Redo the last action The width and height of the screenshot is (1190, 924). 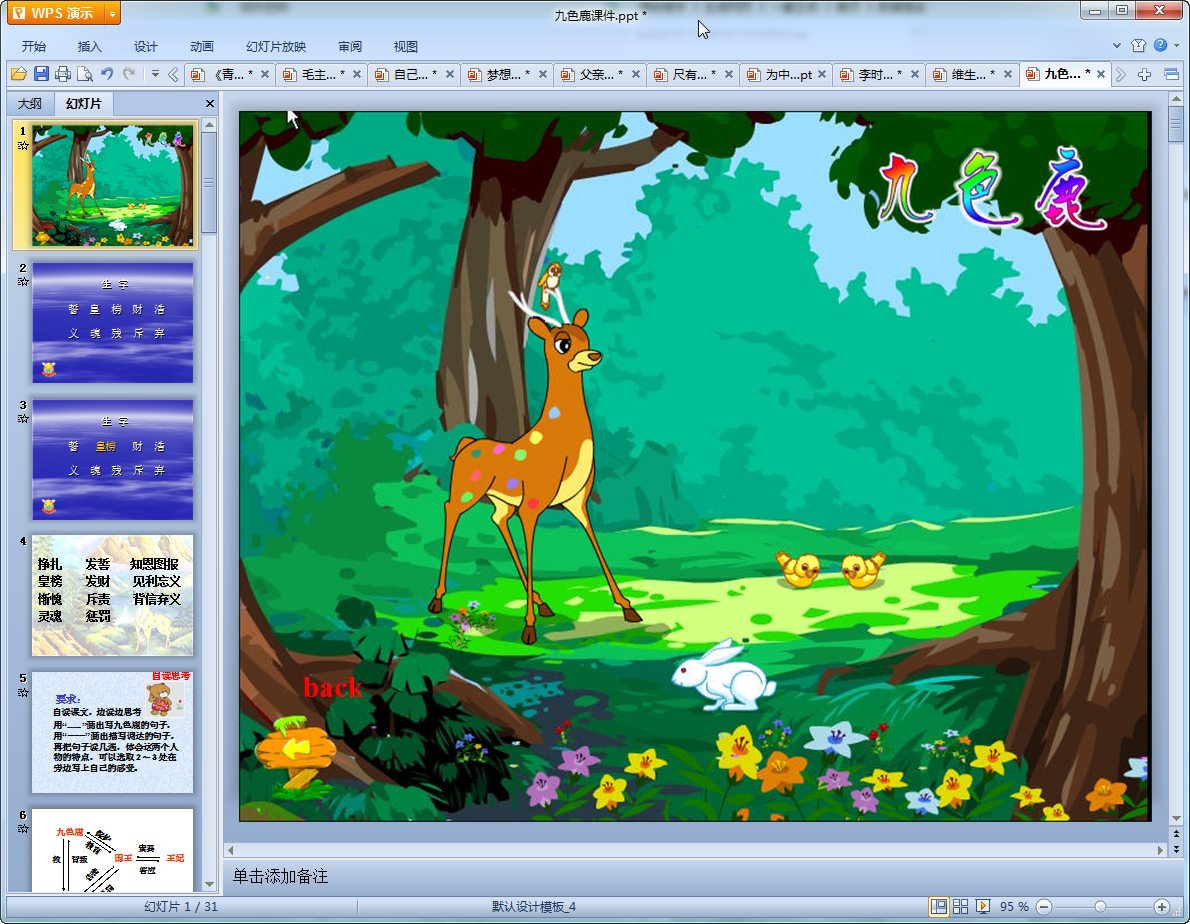[x=129, y=74]
